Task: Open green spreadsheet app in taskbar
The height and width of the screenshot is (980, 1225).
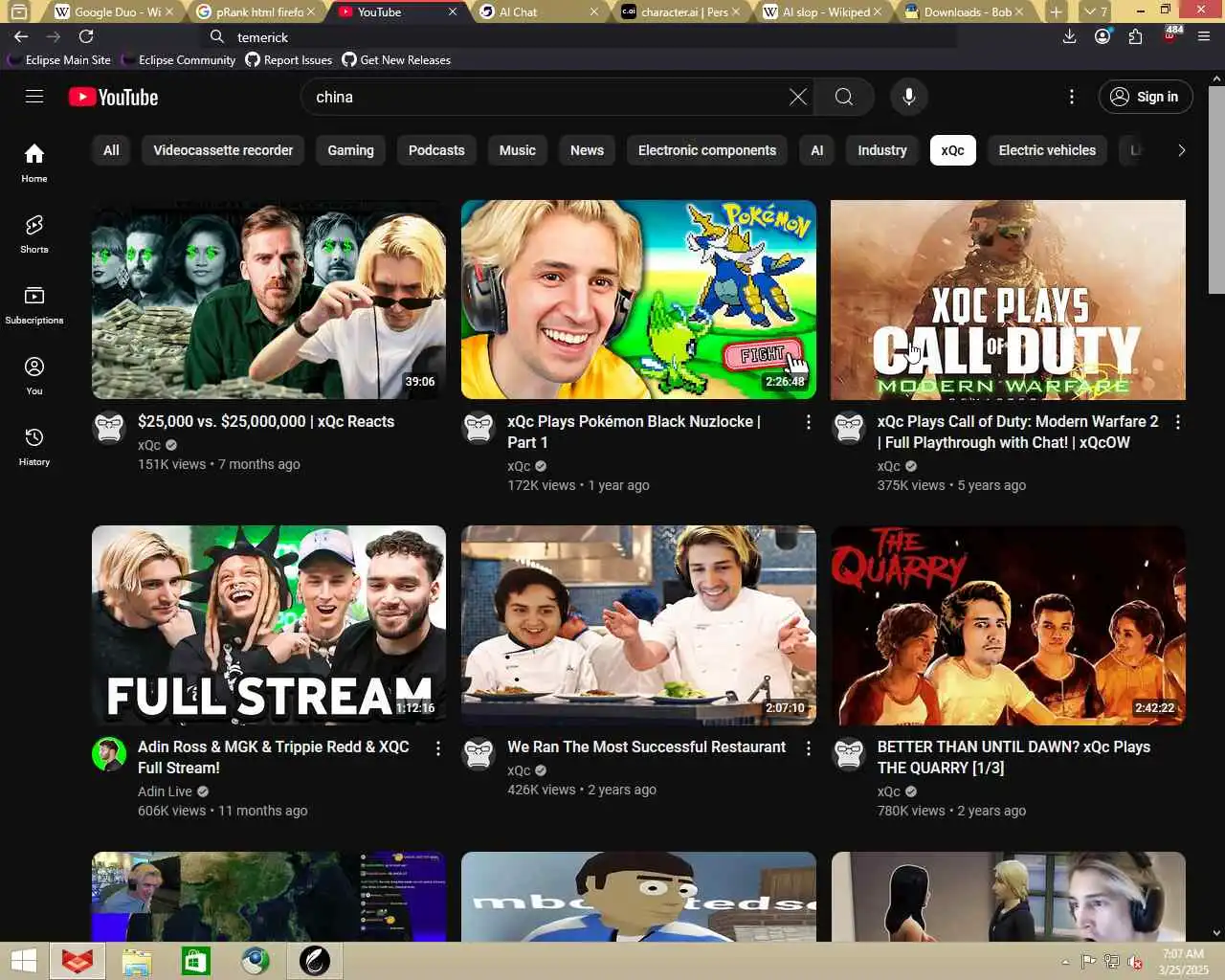Action: tap(196, 961)
